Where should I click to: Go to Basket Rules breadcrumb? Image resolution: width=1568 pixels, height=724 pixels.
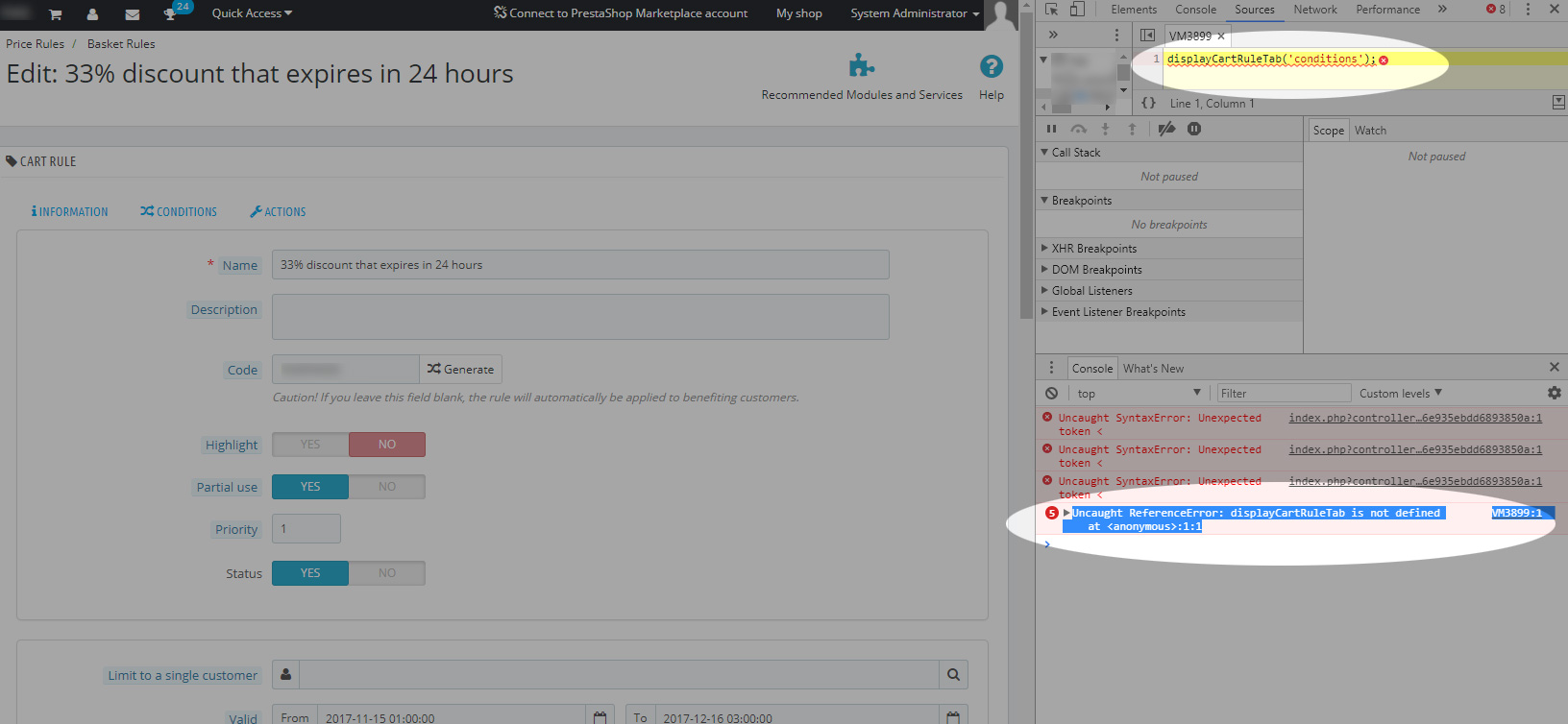pos(121,44)
